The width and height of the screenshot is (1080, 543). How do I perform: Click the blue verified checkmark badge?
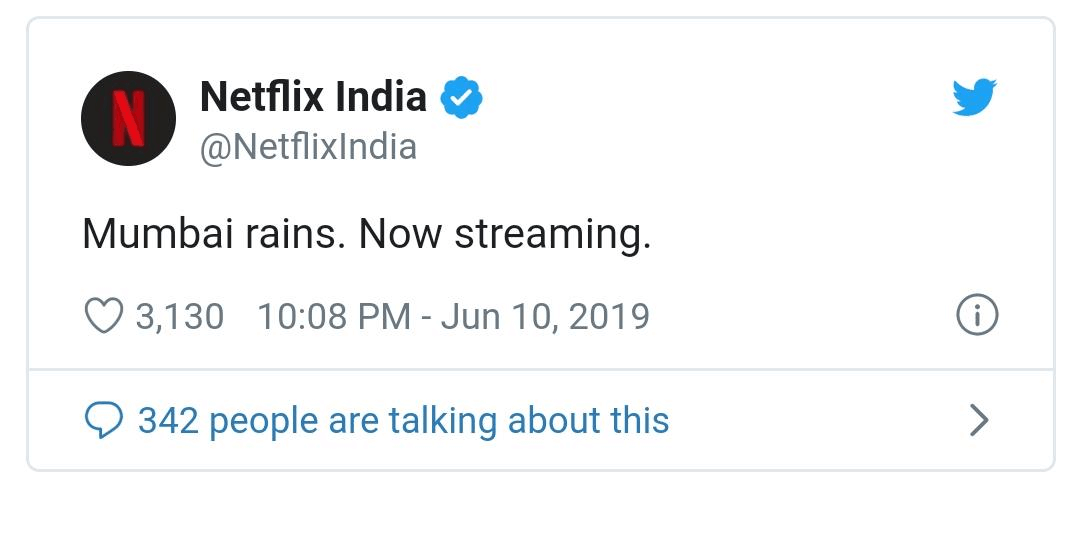coord(461,96)
